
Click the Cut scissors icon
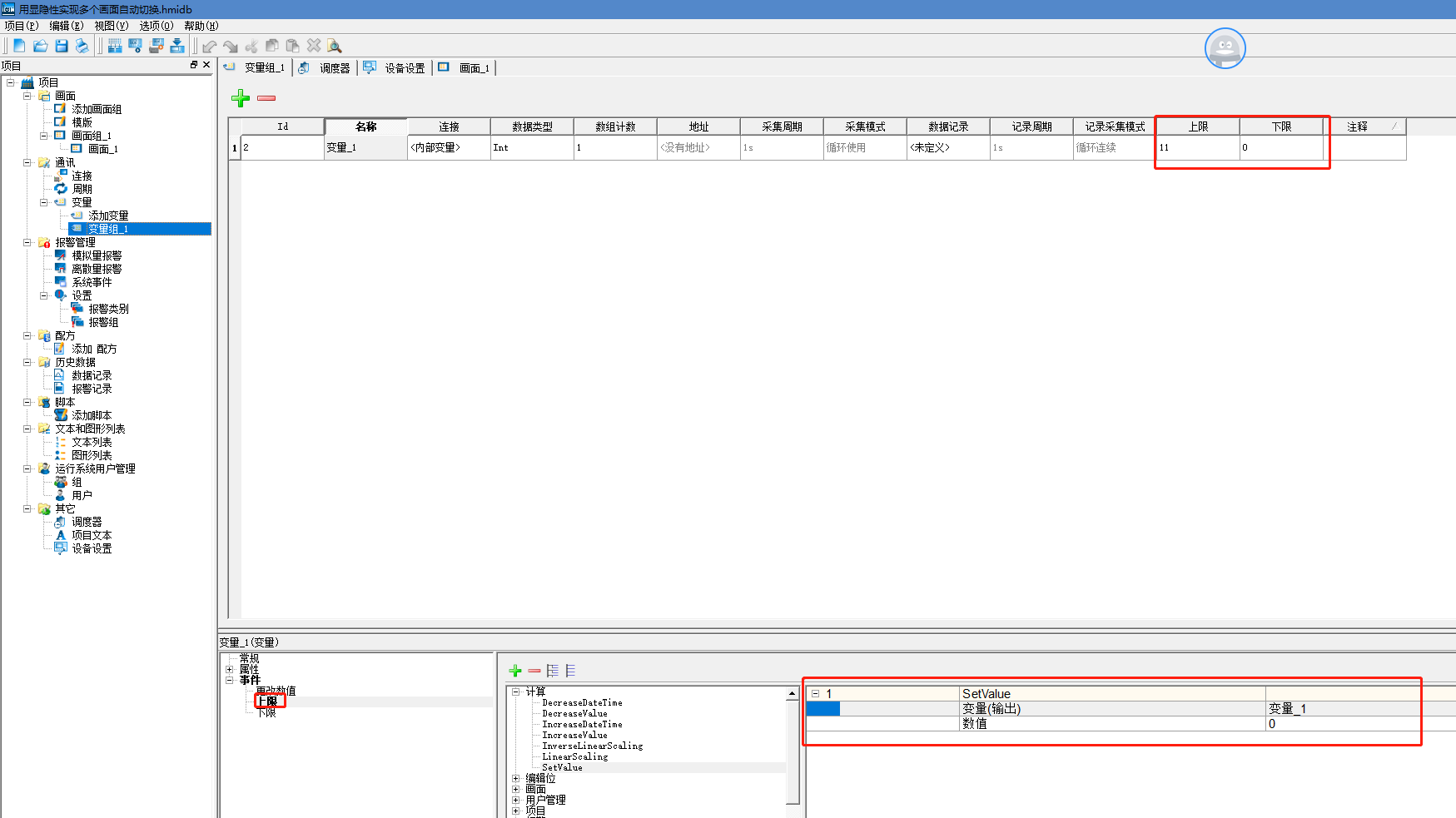coord(251,46)
